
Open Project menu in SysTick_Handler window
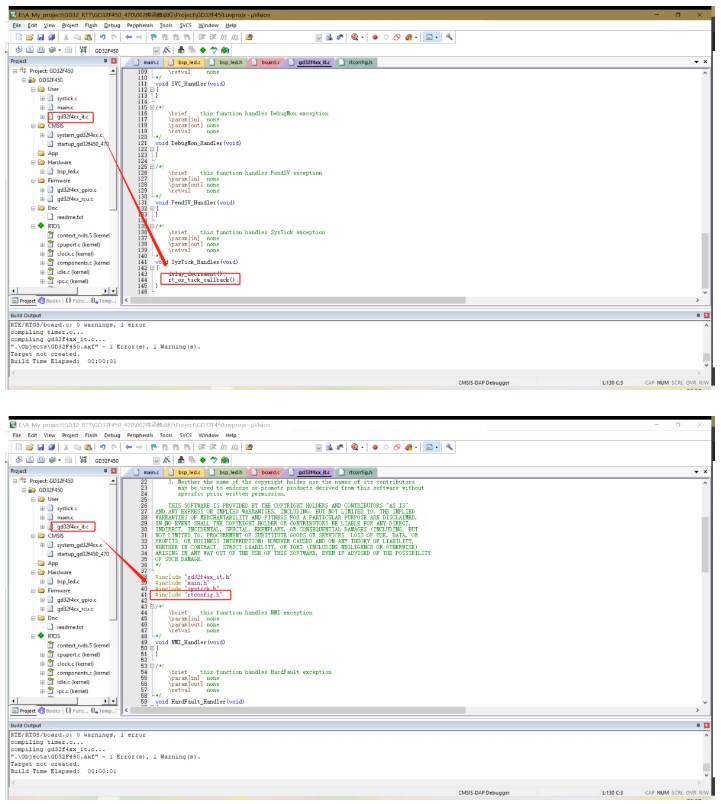point(70,25)
